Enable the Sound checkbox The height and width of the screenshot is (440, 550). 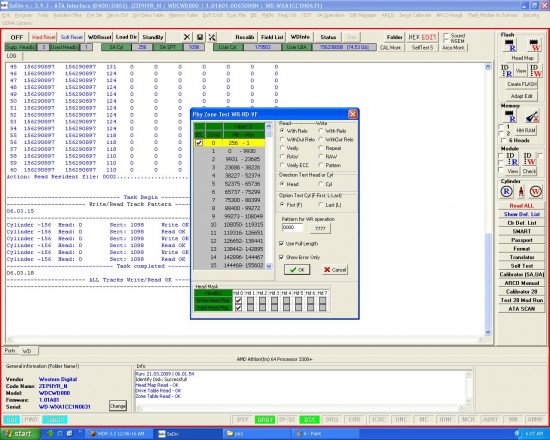tap(446, 35)
